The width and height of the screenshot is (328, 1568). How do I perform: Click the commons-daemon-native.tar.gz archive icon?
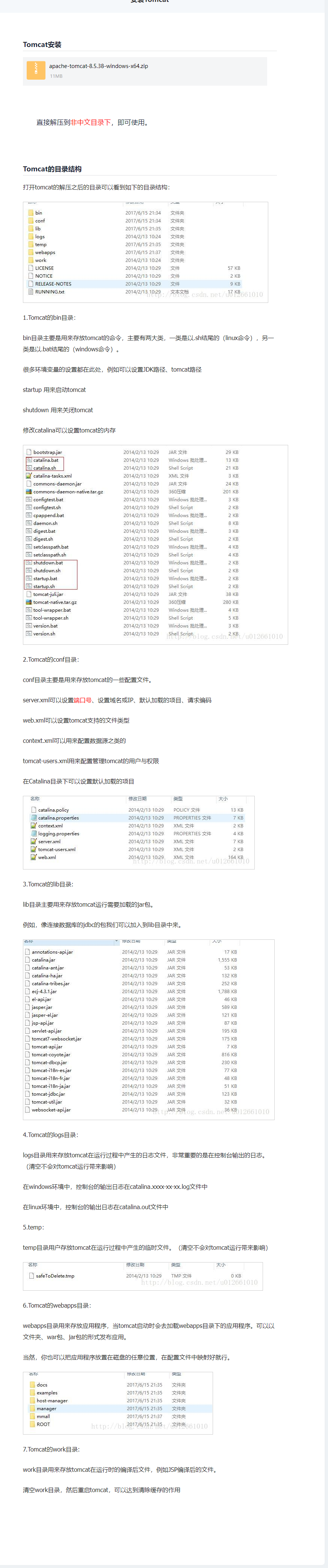(29, 492)
